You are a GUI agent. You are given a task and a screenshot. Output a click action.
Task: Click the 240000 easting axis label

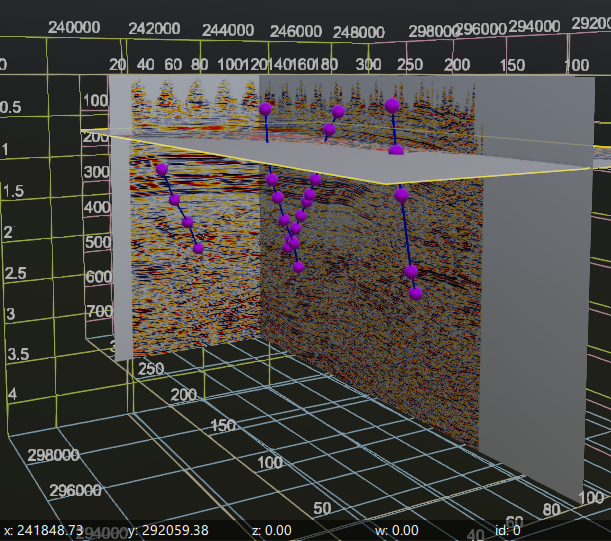click(74, 28)
